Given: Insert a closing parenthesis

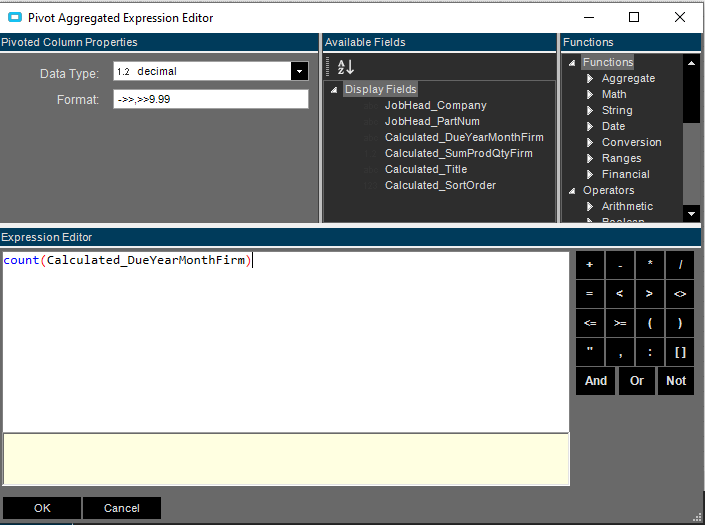Looking at the screenshot, I should coord(680,323).
